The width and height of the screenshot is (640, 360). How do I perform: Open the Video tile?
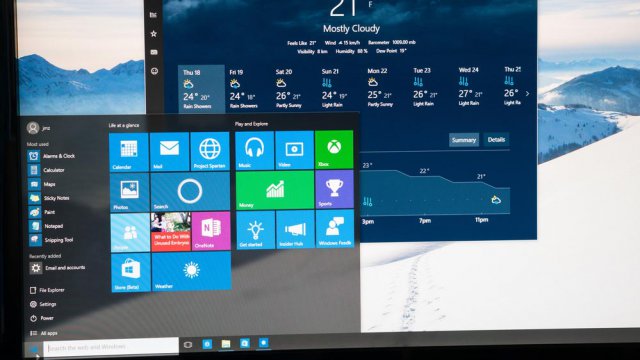pyautogui.click(x=294, y=150)
